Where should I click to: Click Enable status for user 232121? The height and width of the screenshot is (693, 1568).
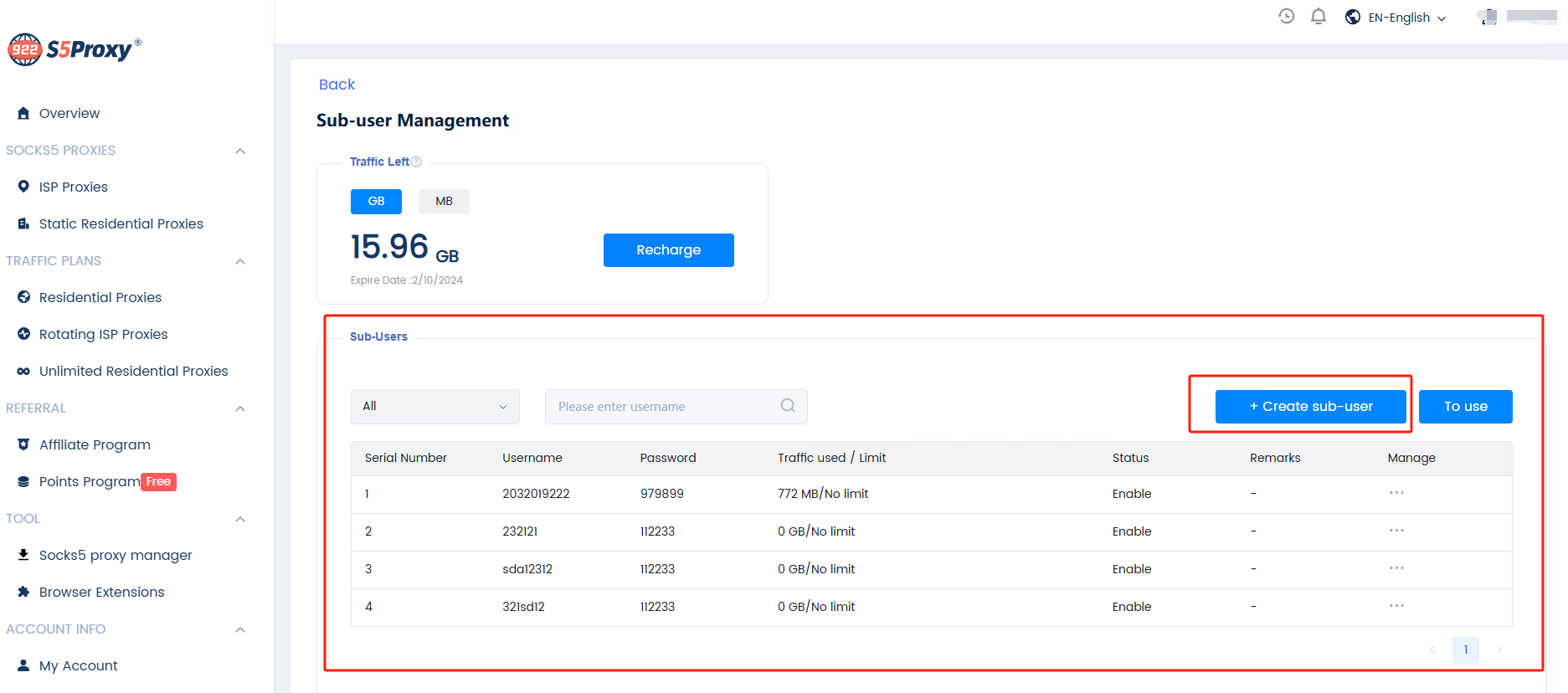[x=1132, y=531]
